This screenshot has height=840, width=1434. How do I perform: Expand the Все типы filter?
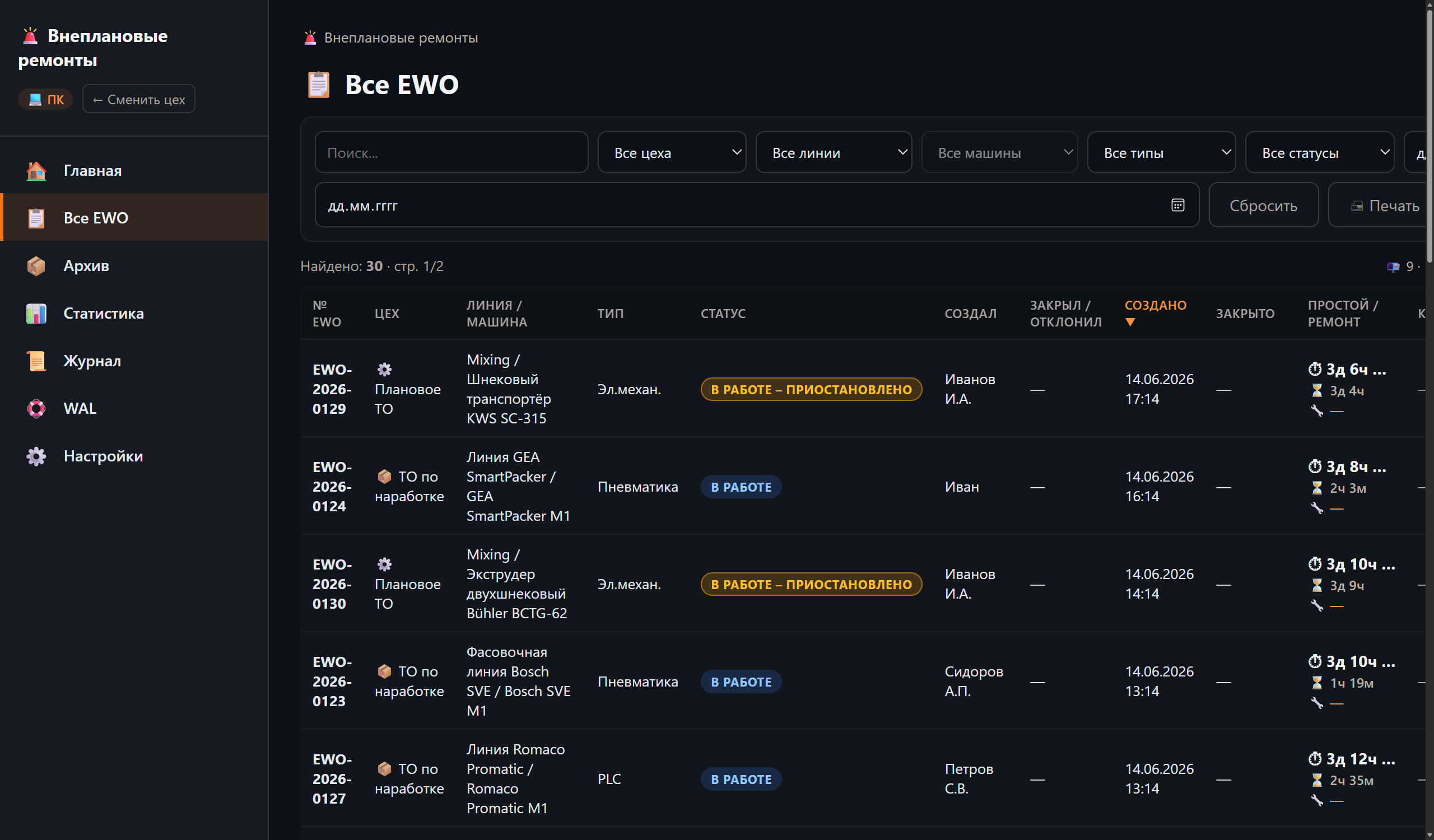click(1161, 152)
